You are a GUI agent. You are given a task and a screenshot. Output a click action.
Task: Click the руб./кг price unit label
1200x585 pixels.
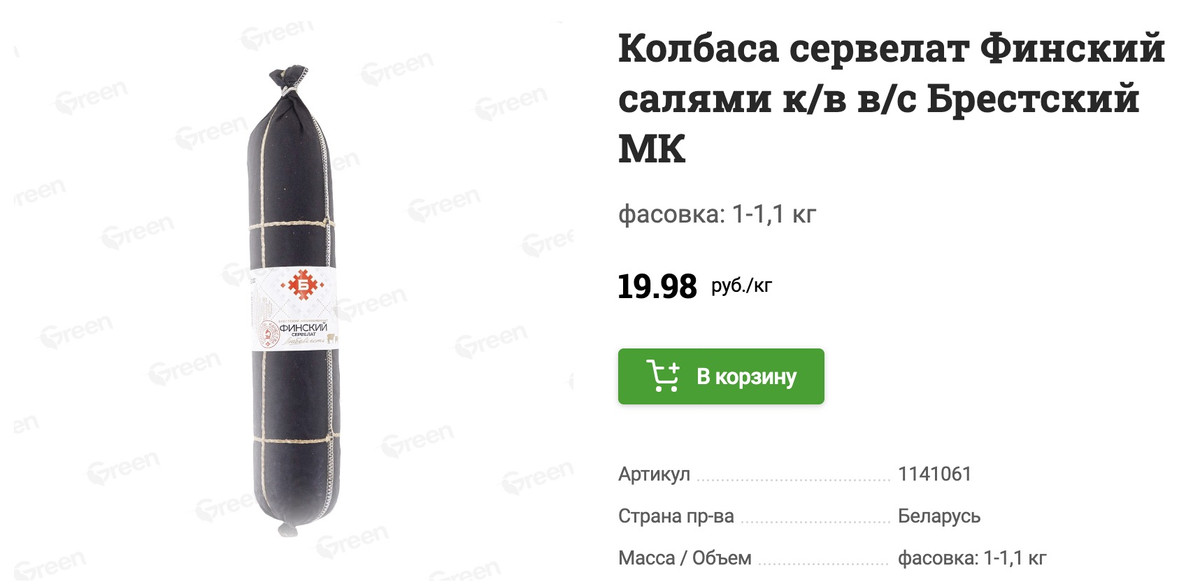(742, 287)
